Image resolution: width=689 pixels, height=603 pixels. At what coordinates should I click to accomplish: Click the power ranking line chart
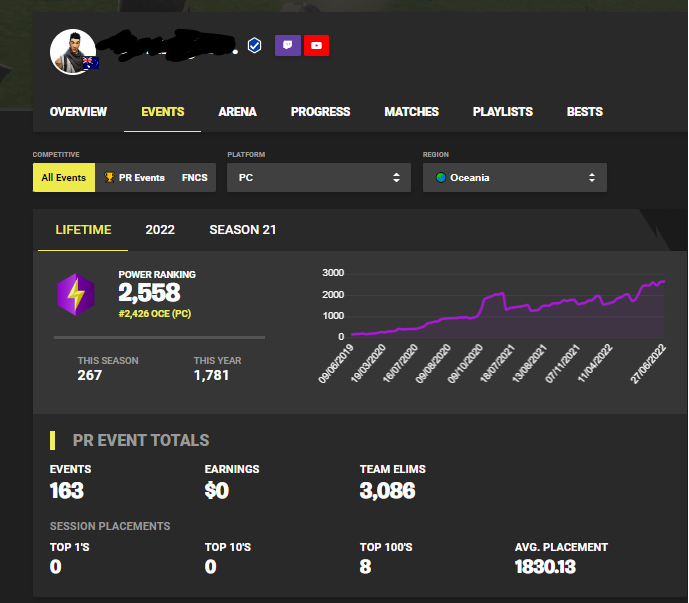(x=508, y=305)
